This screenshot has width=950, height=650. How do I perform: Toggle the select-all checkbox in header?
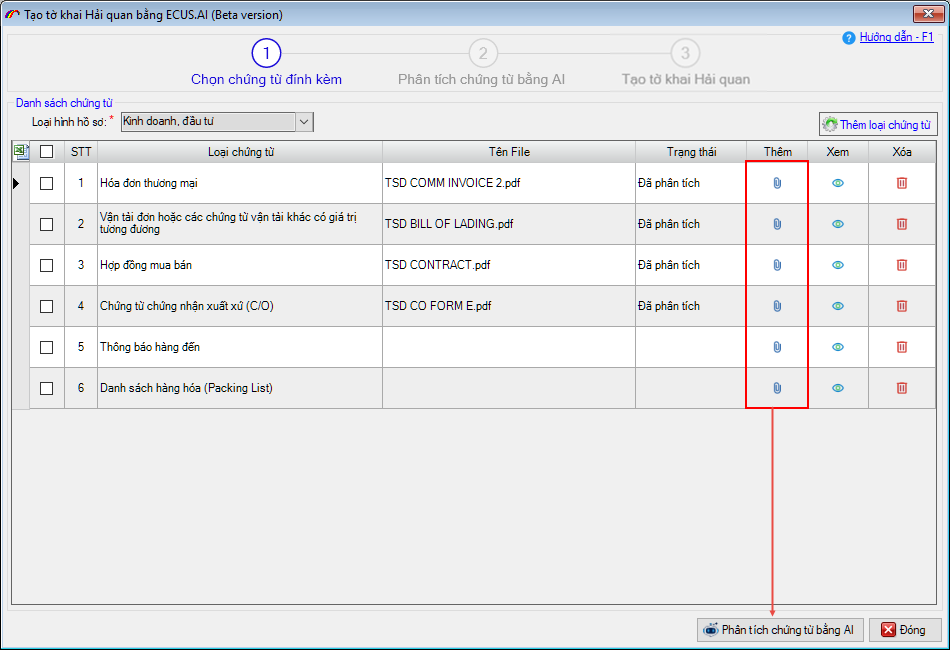click(46, 152)
